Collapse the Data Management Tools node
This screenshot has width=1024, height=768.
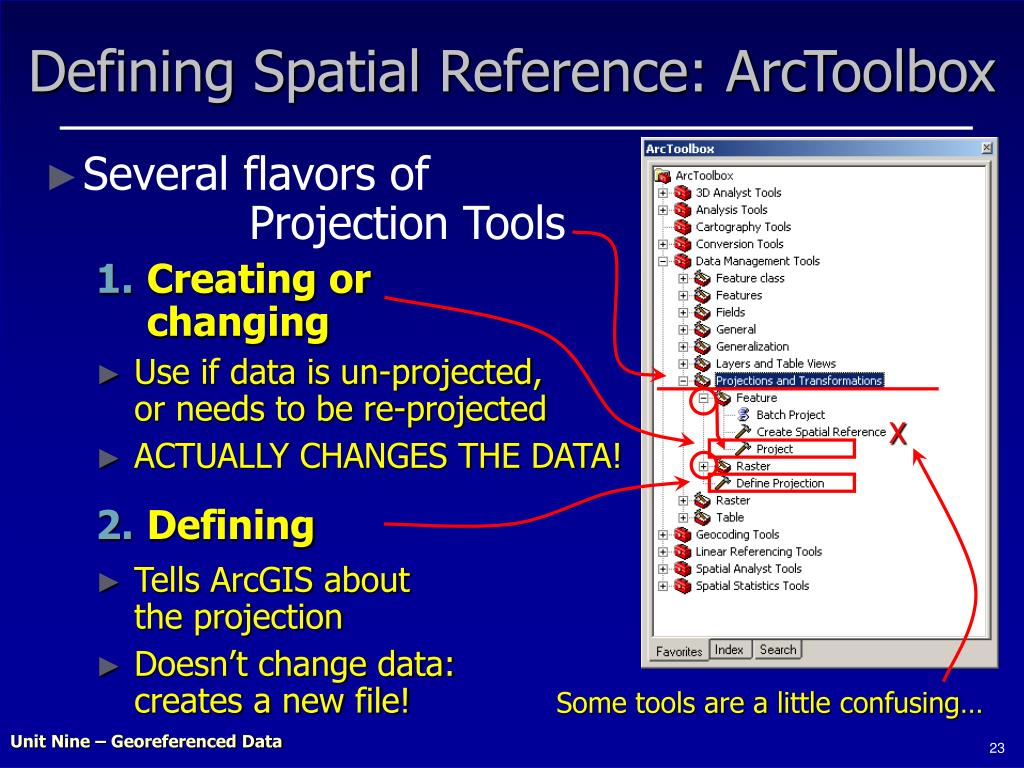pos(663,261)
